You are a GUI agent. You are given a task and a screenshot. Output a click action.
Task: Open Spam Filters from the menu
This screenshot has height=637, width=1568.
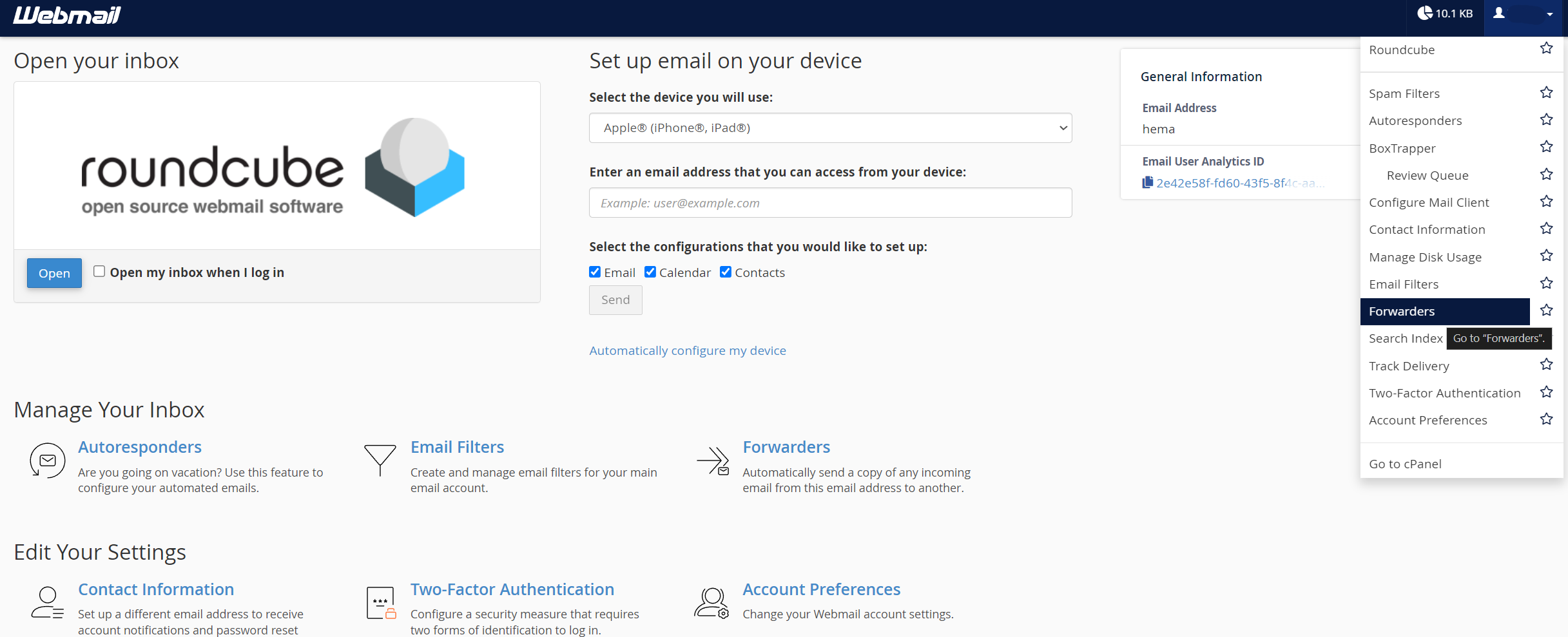tap(1404, 93)
